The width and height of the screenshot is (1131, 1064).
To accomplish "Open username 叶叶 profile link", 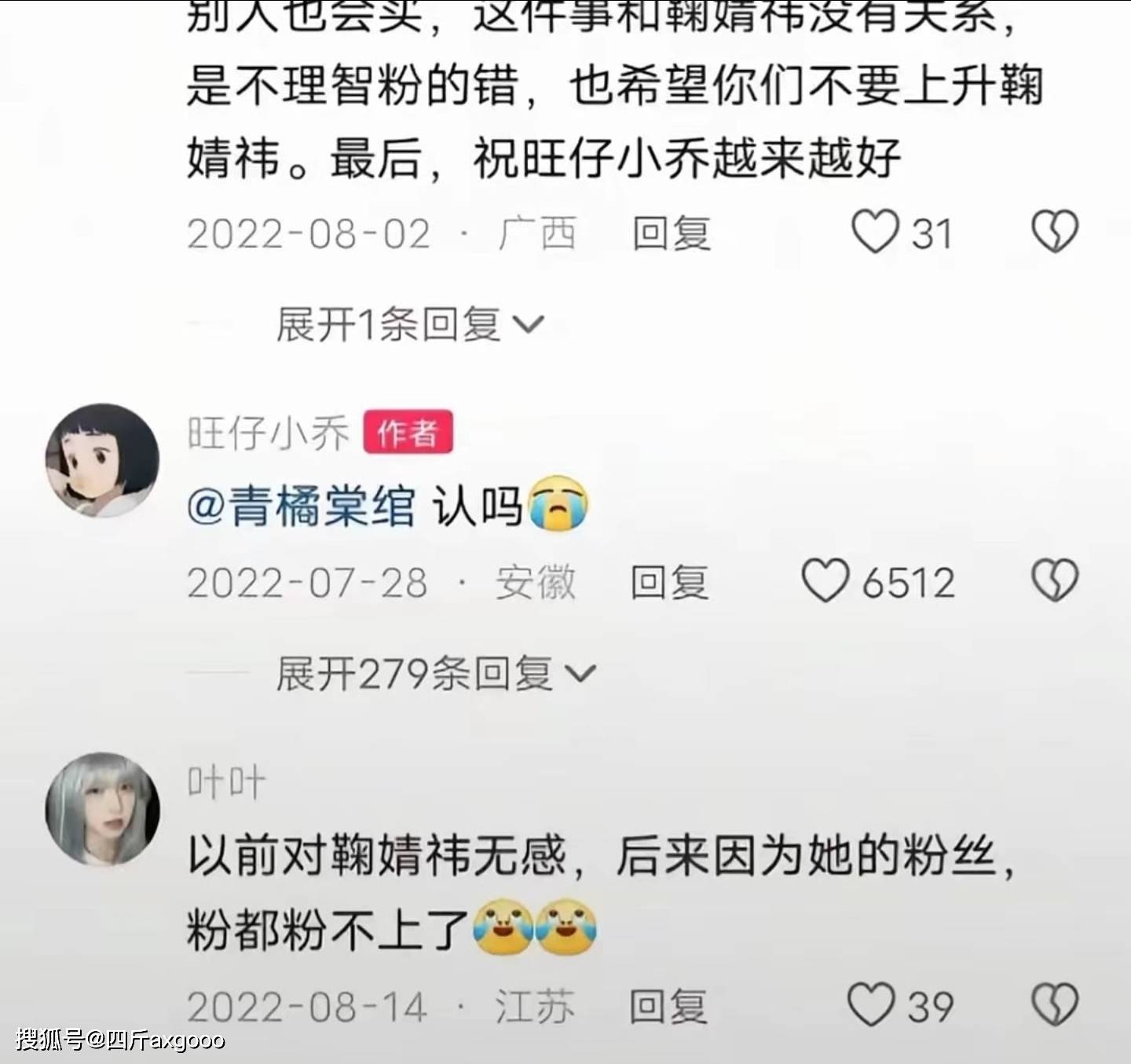I will pos(226,782).
